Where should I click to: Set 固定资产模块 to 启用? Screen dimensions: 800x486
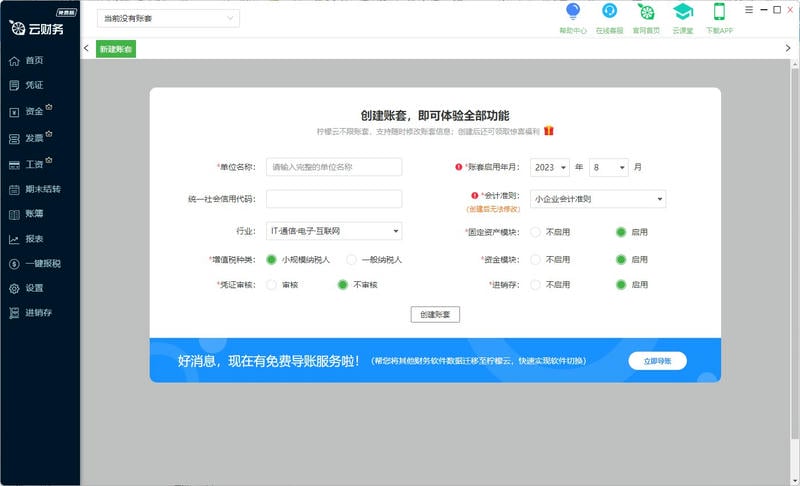[620, 232]
